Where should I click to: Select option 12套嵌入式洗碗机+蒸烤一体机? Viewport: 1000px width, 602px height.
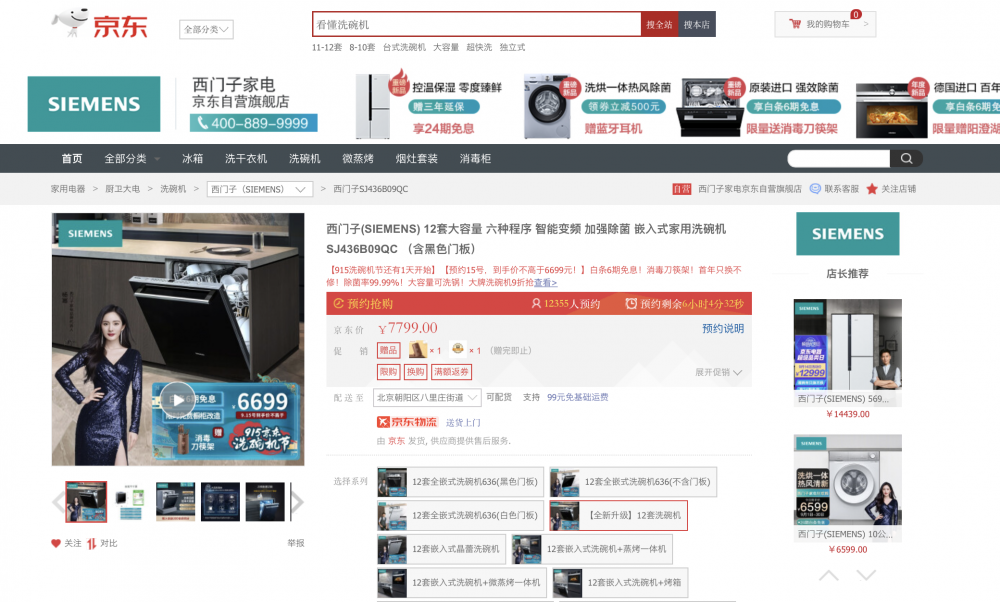592,549
